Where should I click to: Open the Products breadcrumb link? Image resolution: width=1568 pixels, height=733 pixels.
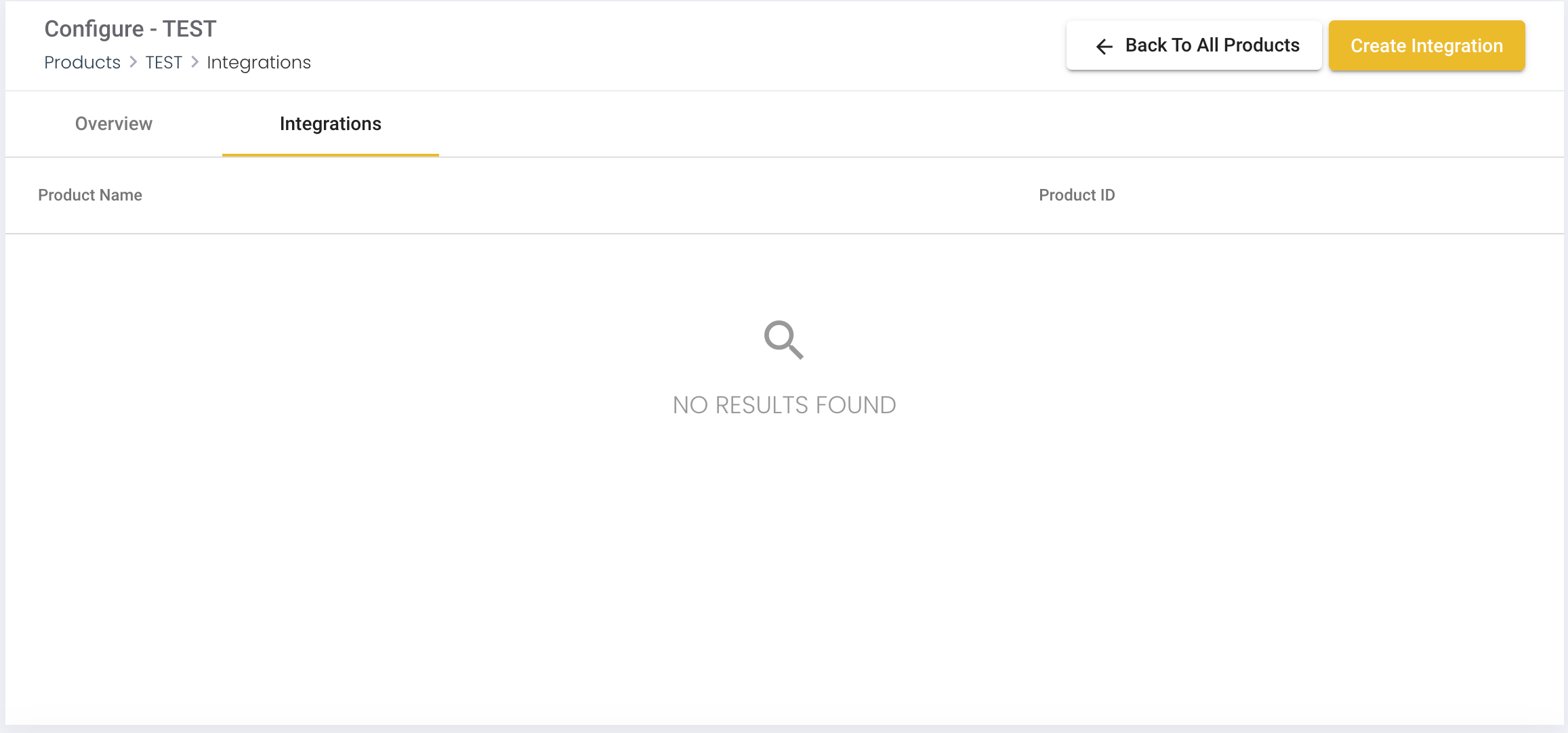click(x=82, y=62)
